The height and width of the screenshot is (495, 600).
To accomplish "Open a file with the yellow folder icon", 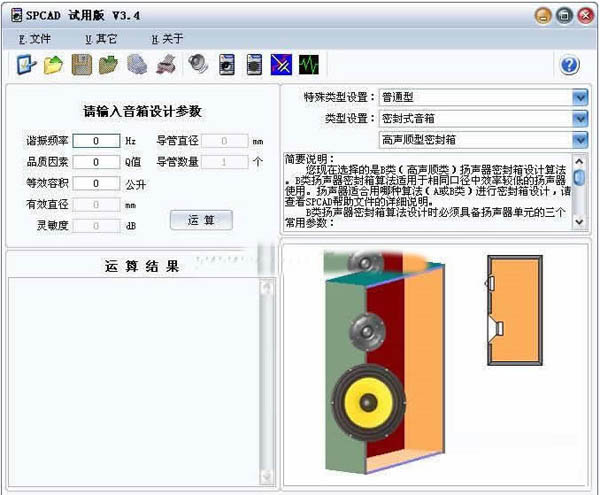I will (54, 65).
